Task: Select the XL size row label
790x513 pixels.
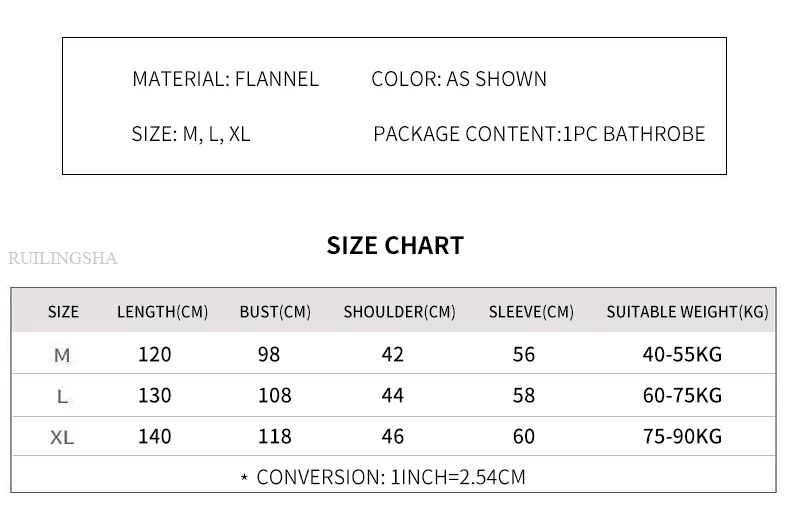Action: point(62,437)
